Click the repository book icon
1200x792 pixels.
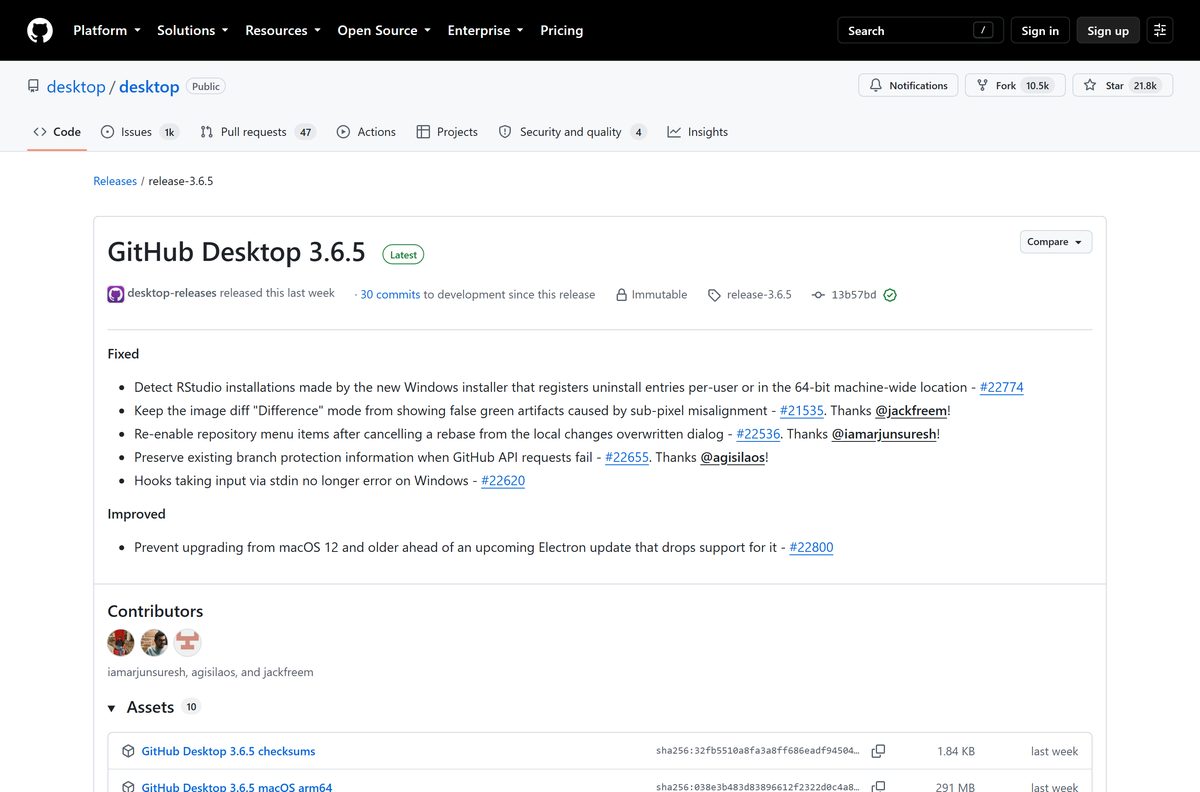[x=34, y=86]
